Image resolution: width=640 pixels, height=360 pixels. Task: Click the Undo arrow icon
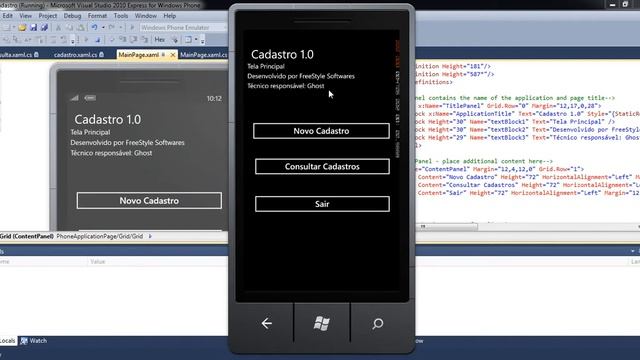pos(94,27)
